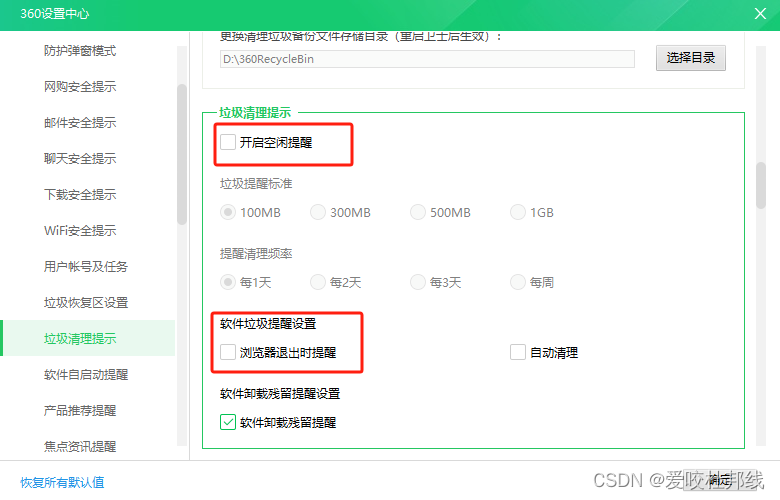Select the active 垃圾清理提示 sidebar item
The image size is (780, 500).
pyautogui.click(x=88, y=338)
